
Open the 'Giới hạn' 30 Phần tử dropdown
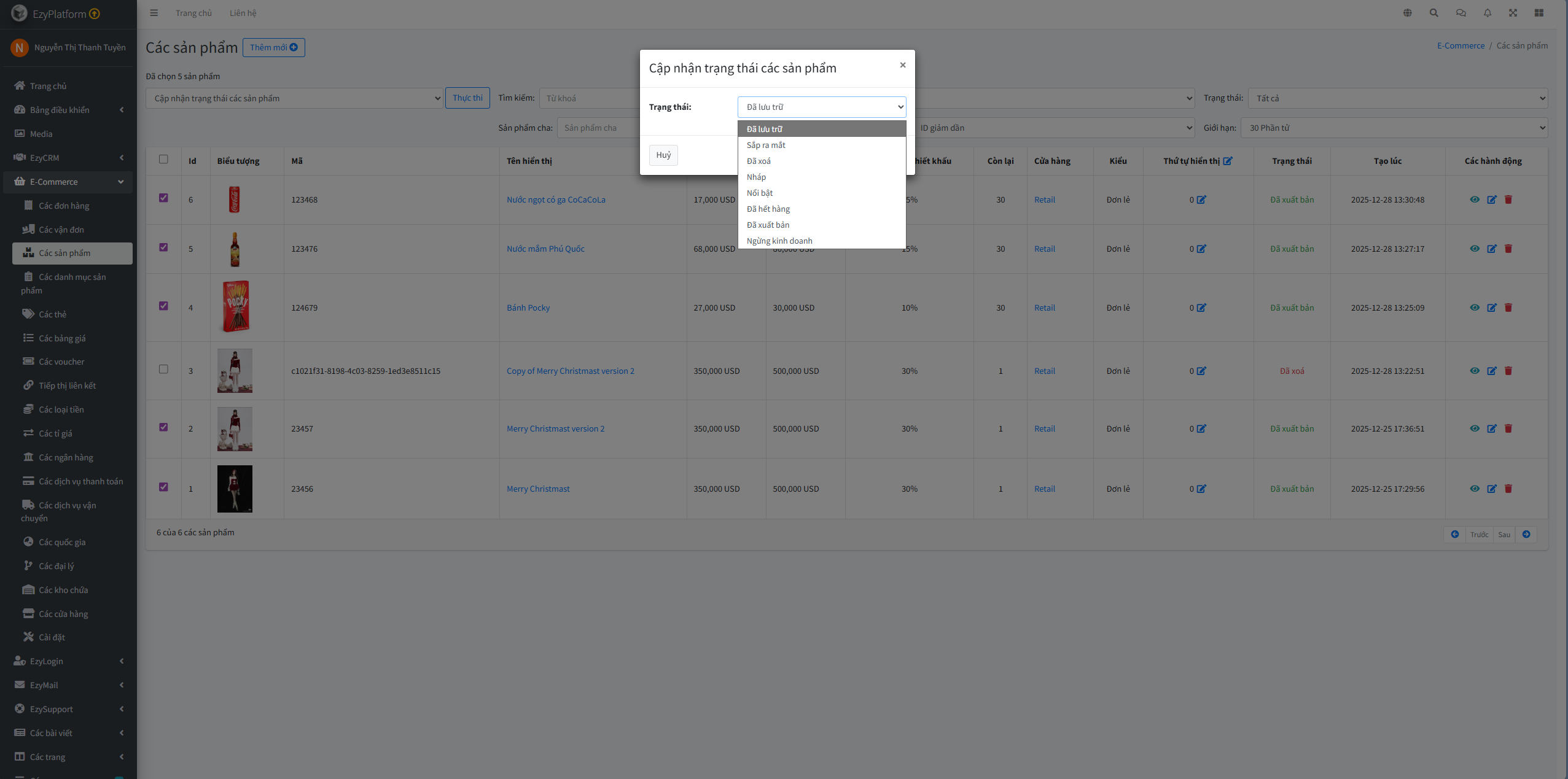pyautogui.click(x=1394, y=128)
